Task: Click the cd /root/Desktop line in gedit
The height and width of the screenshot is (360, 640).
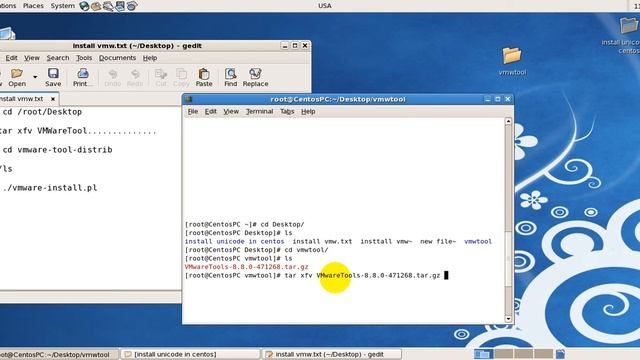Action: tap(42, 112)
